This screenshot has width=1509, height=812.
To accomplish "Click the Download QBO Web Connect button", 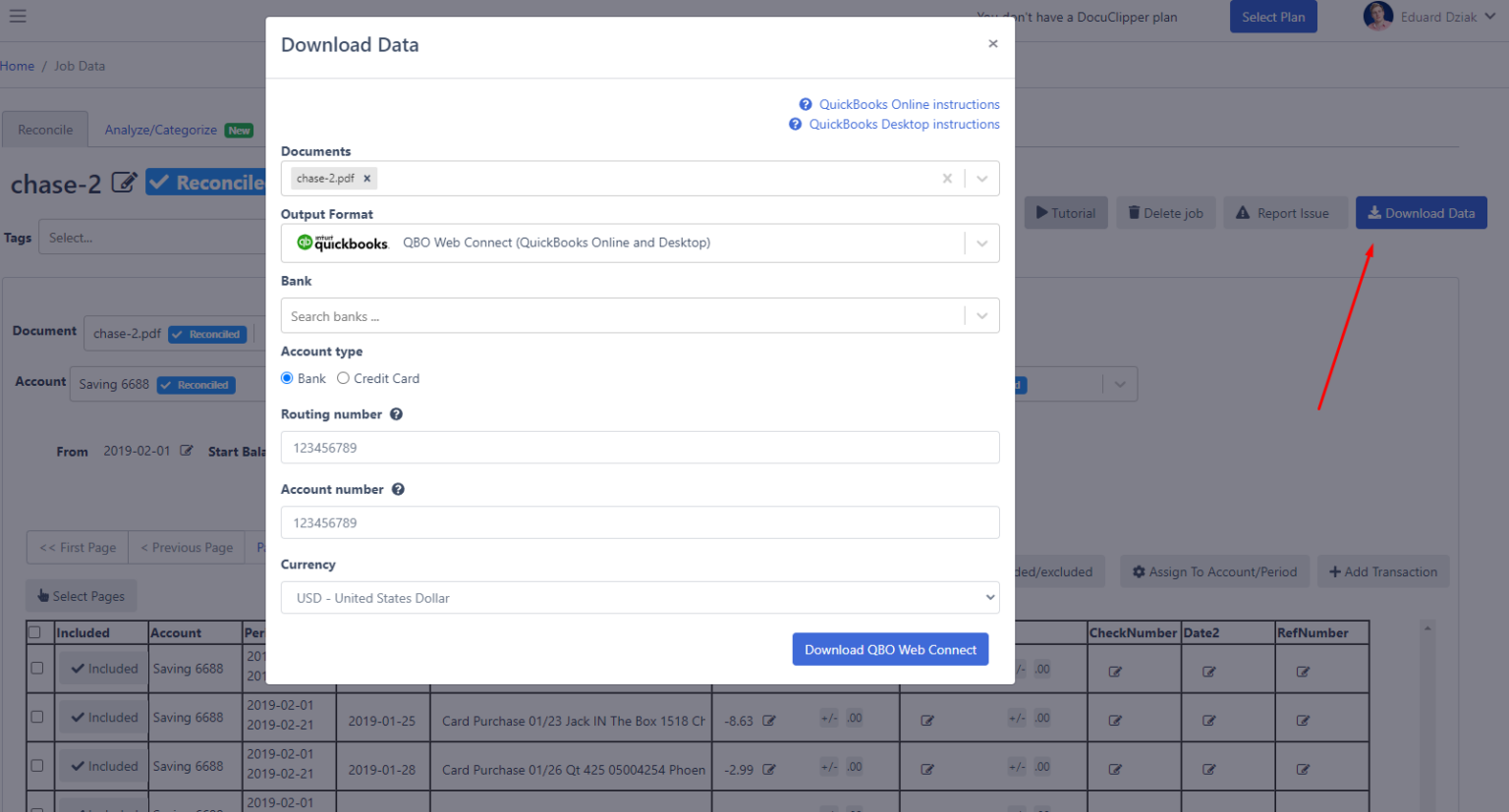I will pyautogui.click(x=889, y=649).
